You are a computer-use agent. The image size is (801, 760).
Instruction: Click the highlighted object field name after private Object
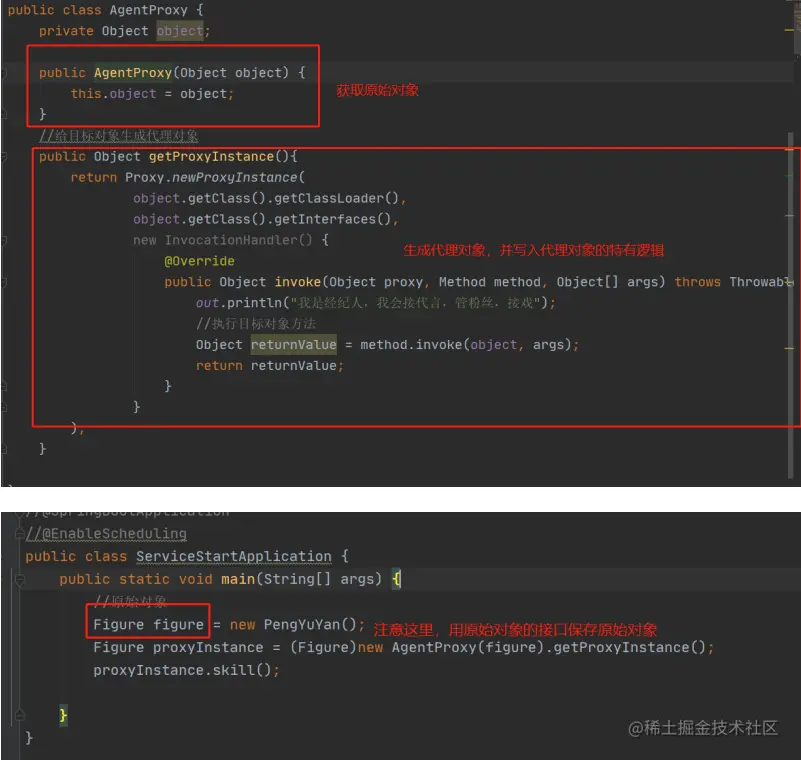[x=180, y=31]
